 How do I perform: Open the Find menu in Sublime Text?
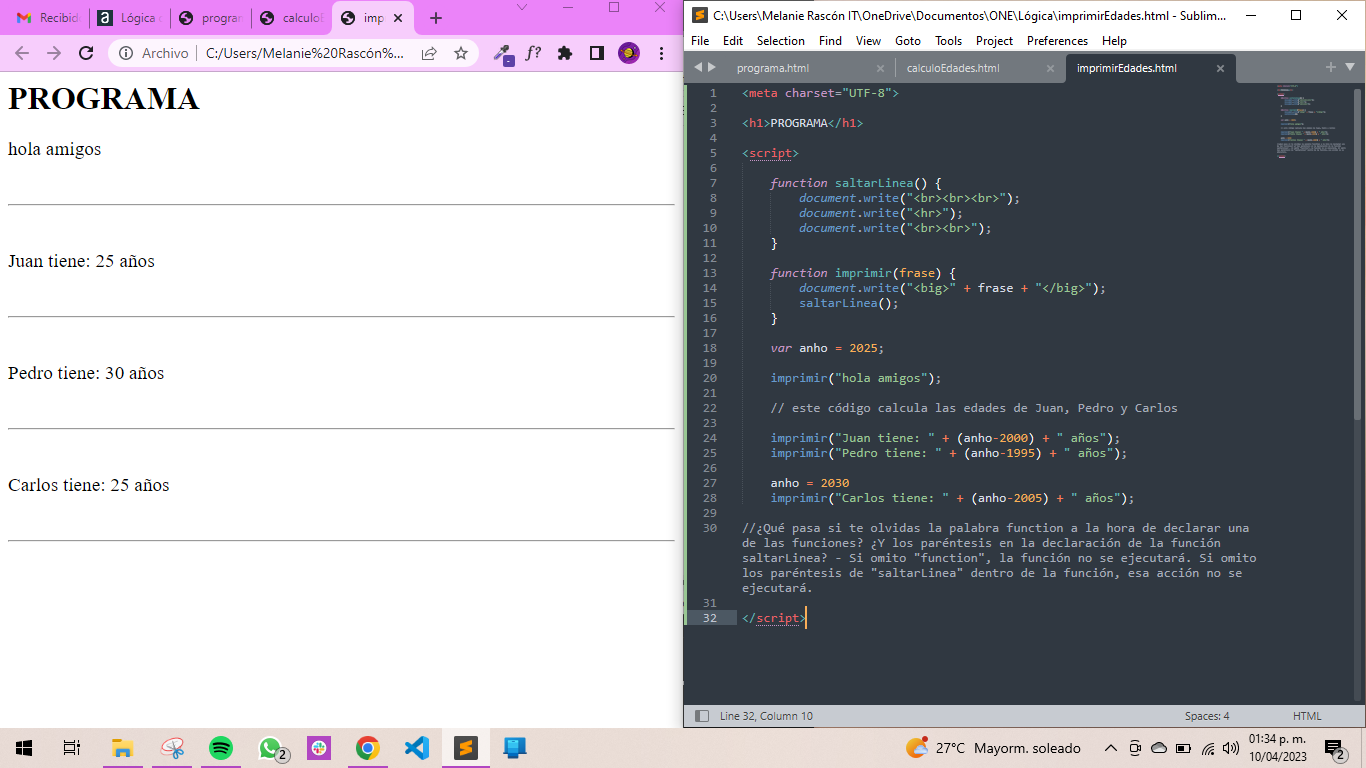pos(830,41)
